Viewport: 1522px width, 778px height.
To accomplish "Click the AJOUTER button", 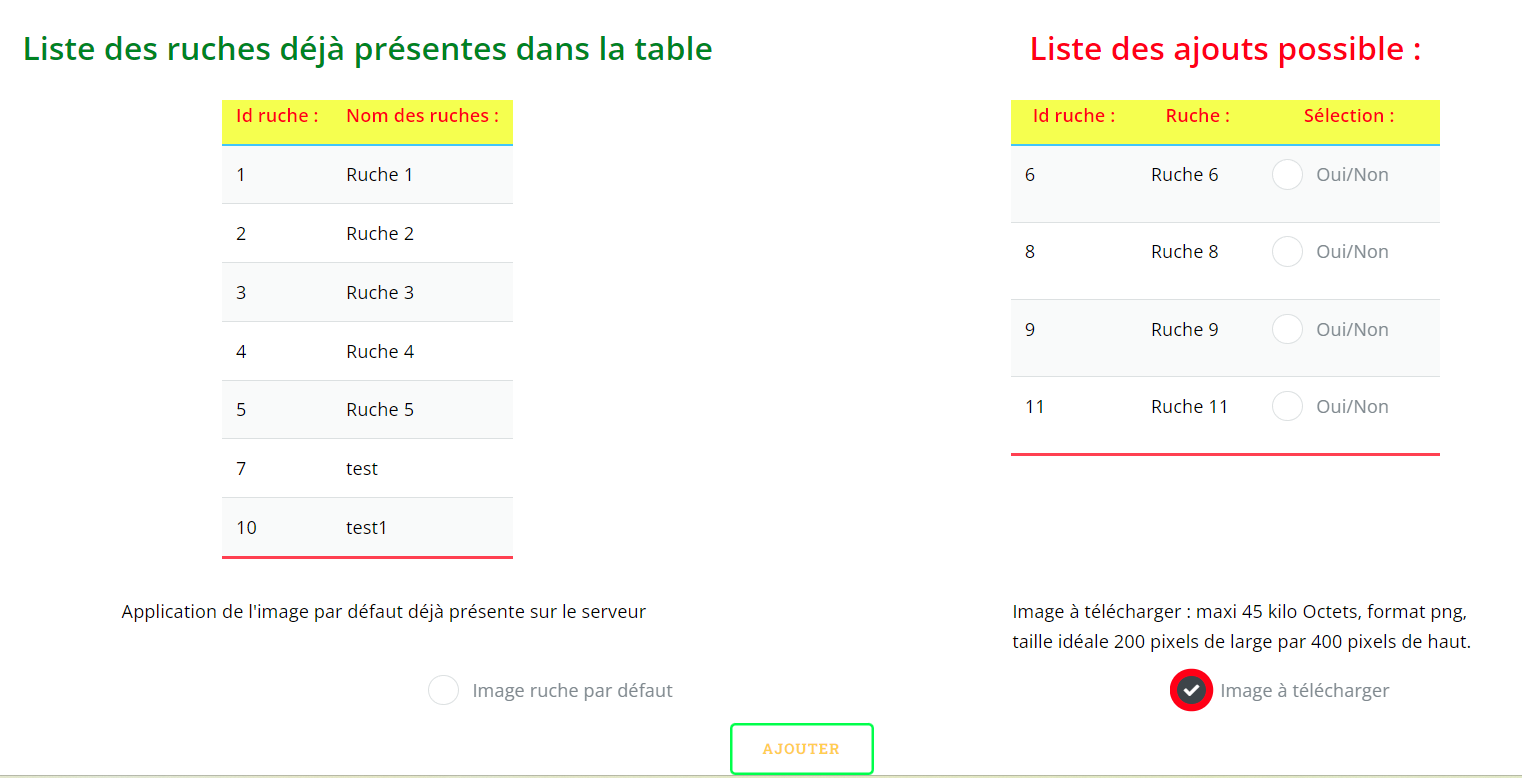I will click(801, 748).
